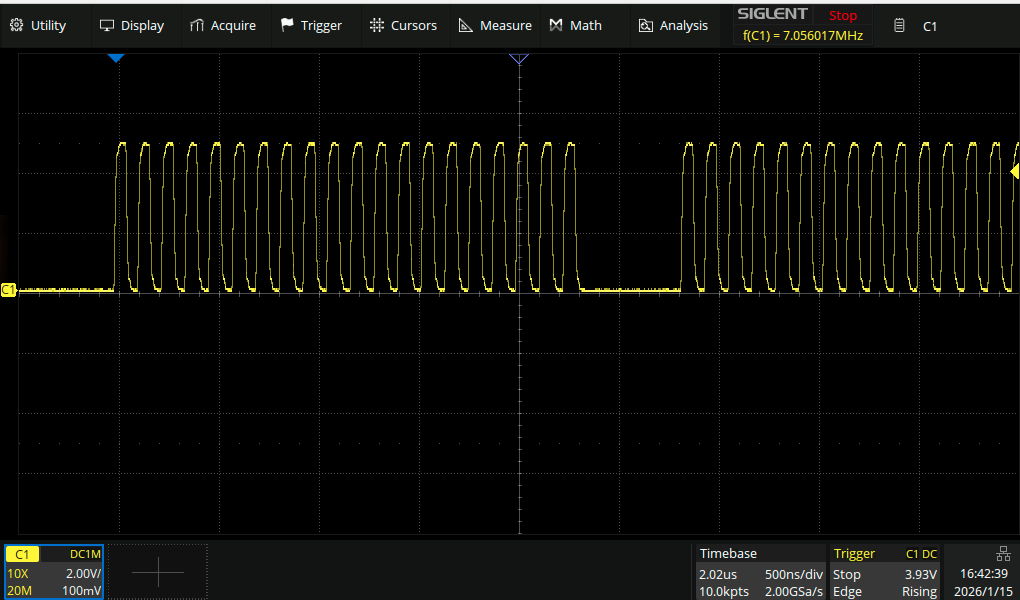Open the Timebase settings panel
1020x600 pixels.
(761, 572)
